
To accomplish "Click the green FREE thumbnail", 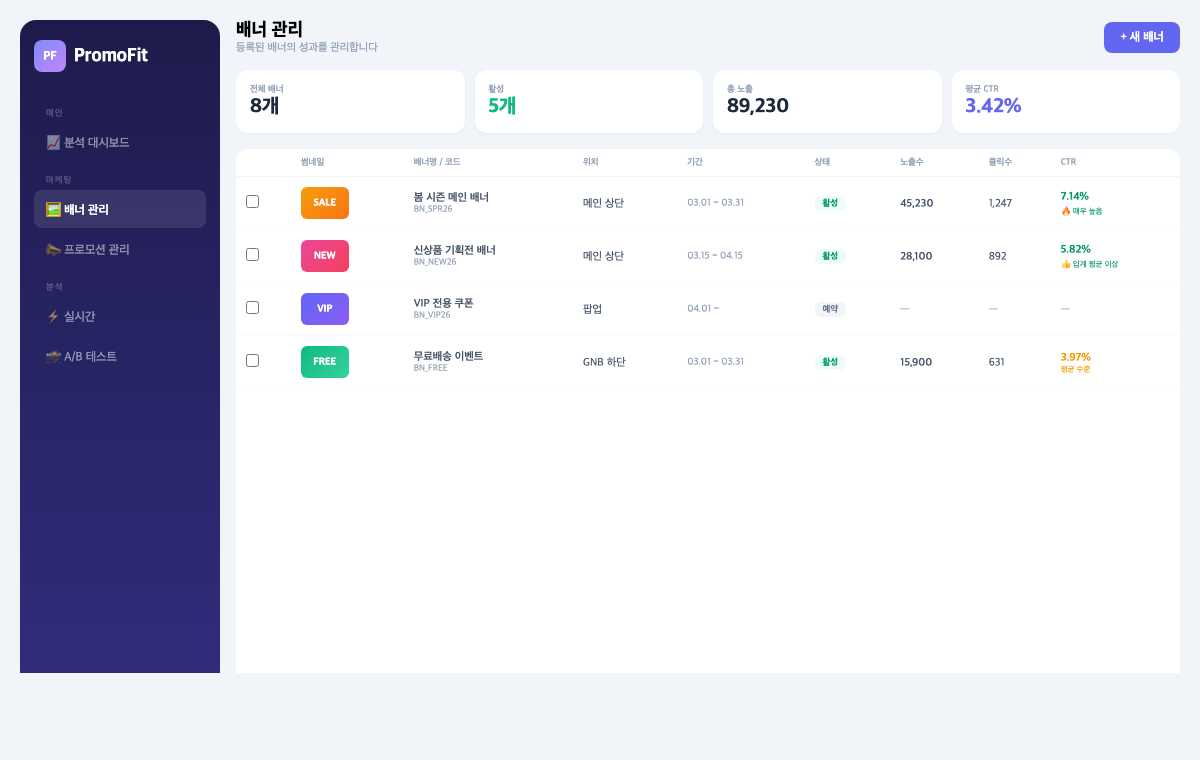I will pos(325,362).
